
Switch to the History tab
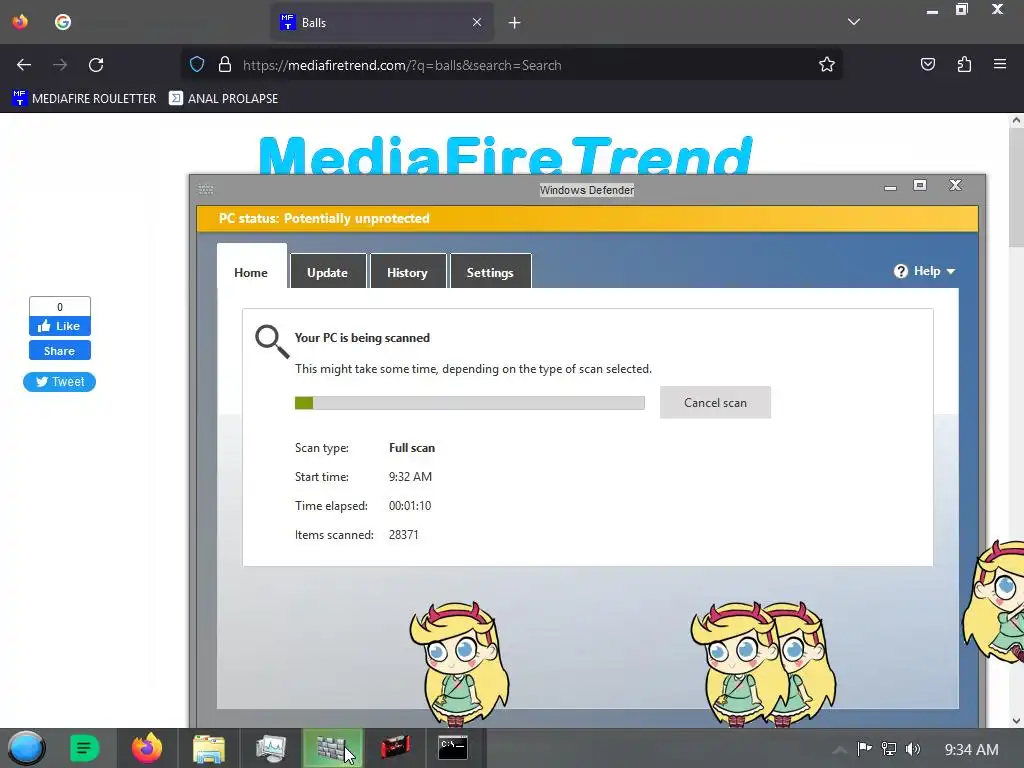408,272
